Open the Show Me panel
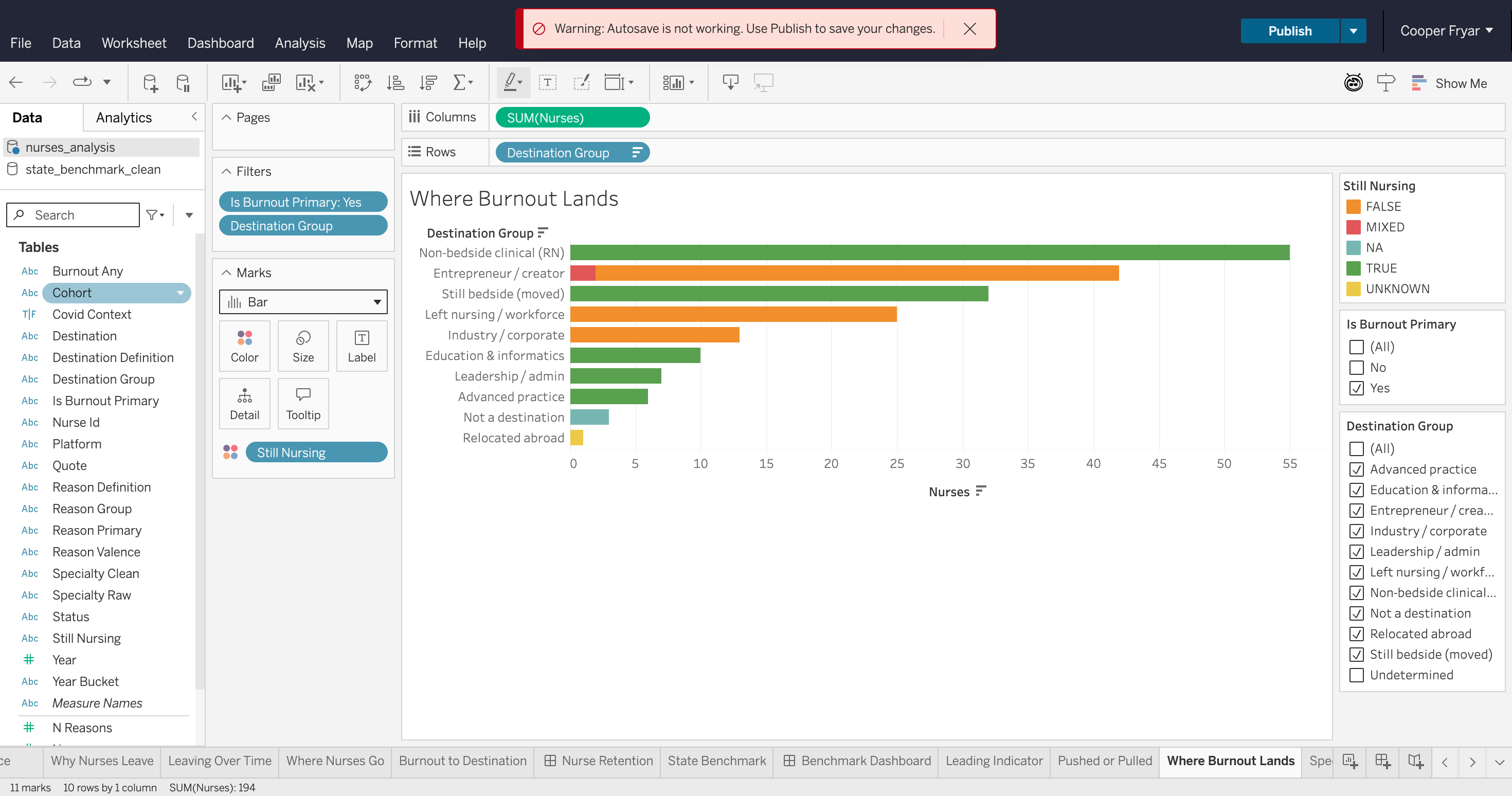1512x796 pixels. click(x=1449, y=83)
